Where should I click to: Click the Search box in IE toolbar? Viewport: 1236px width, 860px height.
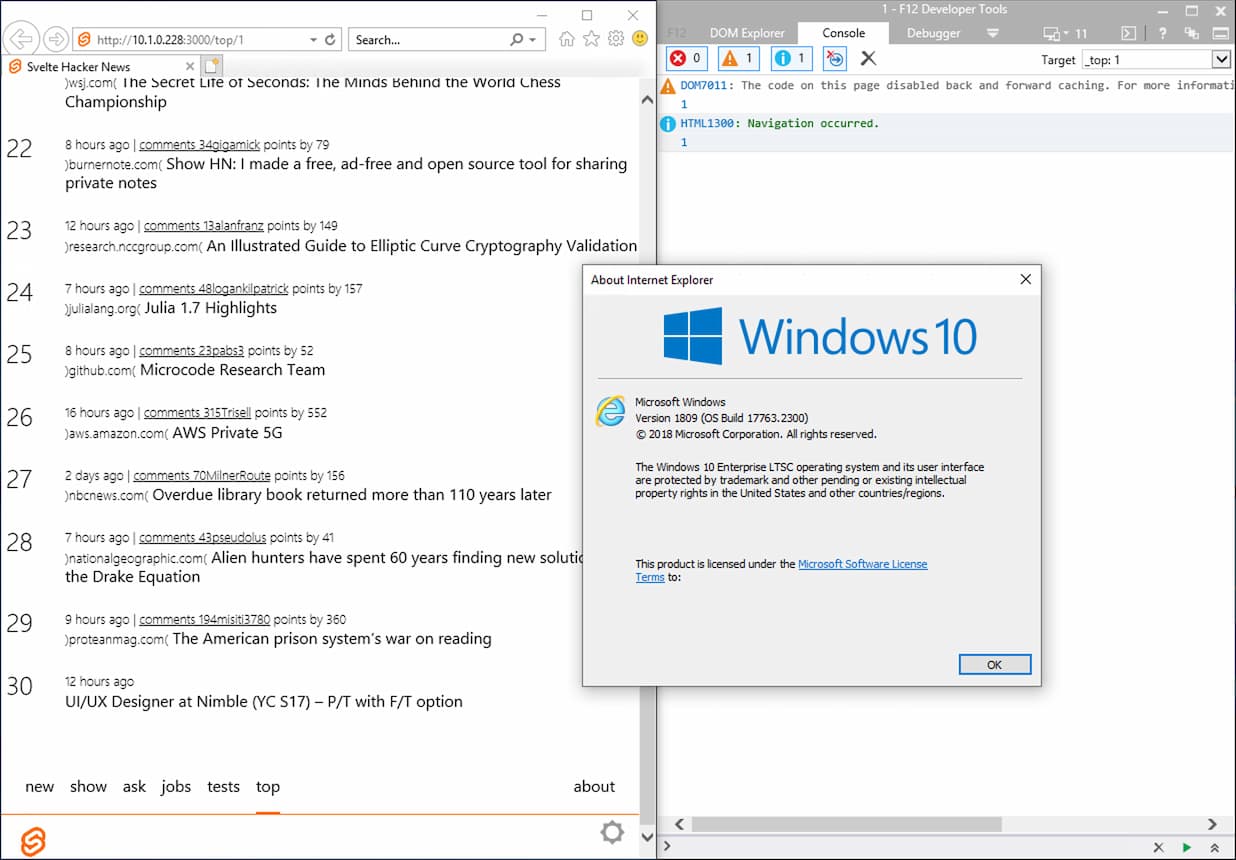[428, 40]
